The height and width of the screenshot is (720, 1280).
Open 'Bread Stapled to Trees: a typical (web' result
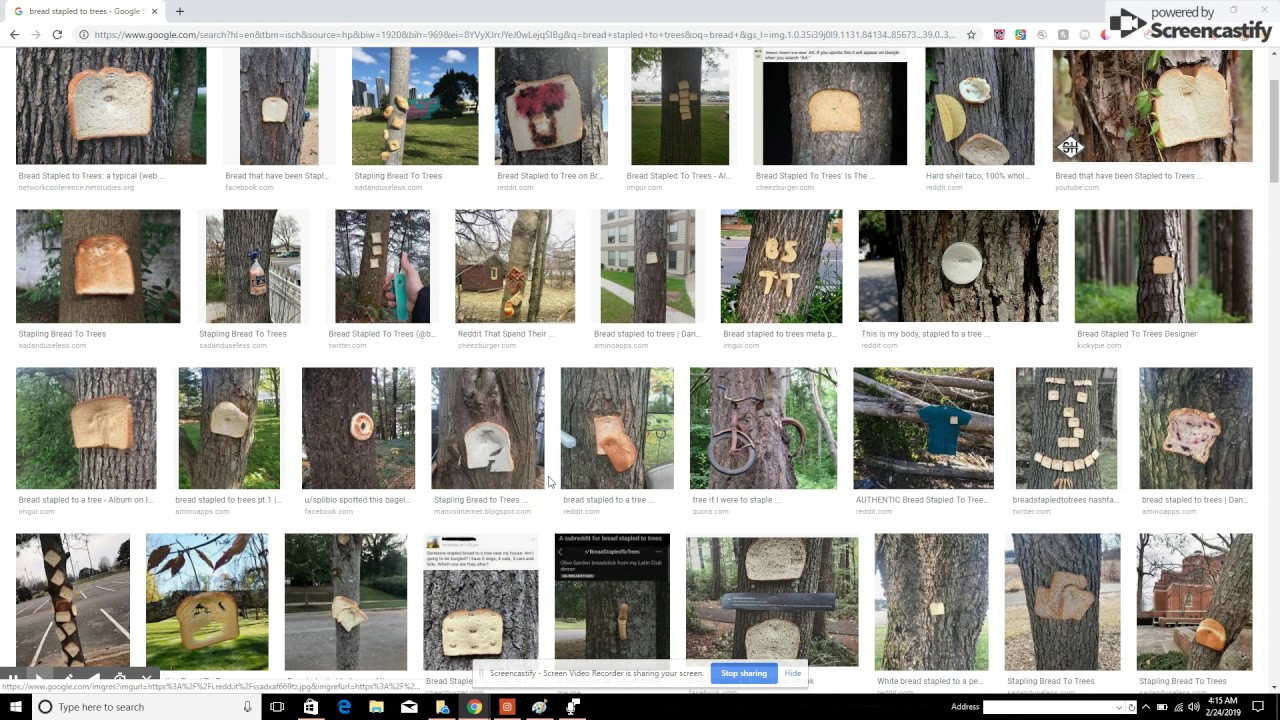(x=111, y=105)
